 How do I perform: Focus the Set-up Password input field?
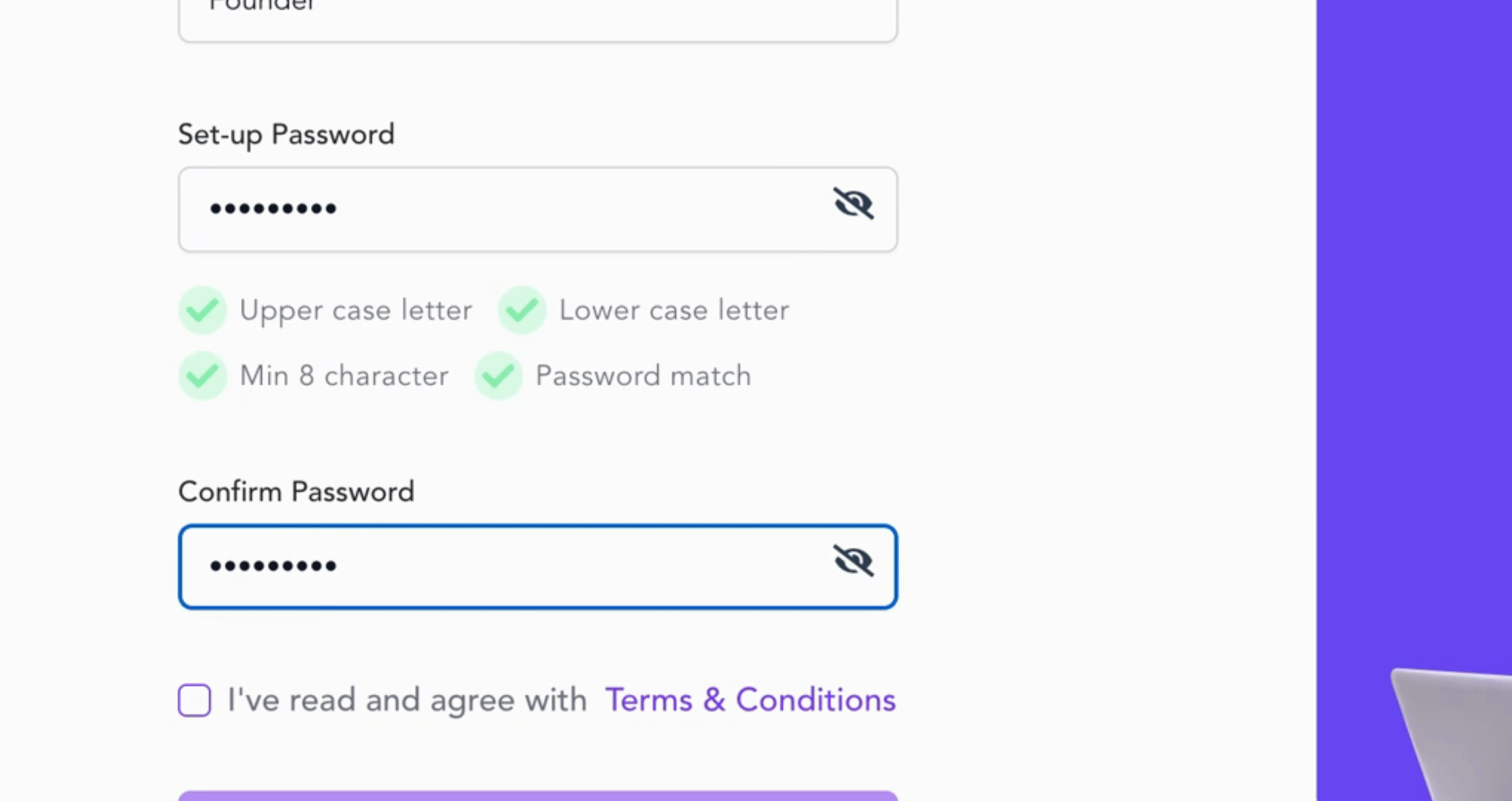(504, 209)
